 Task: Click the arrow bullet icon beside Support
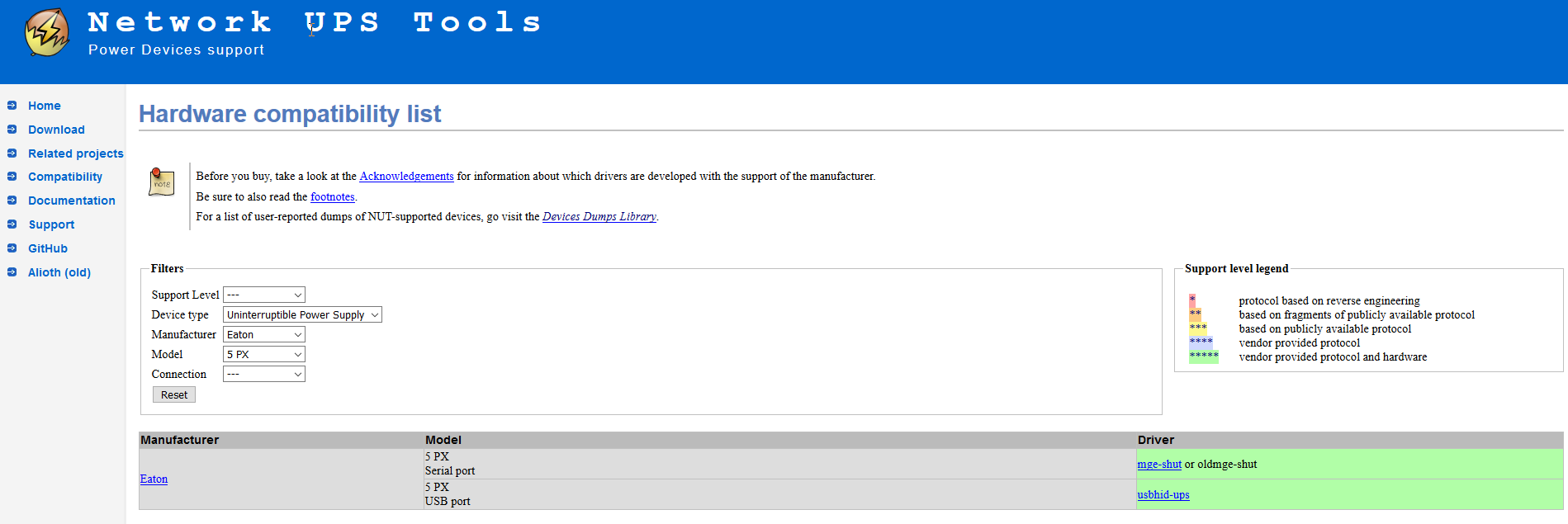pos(12,224)
